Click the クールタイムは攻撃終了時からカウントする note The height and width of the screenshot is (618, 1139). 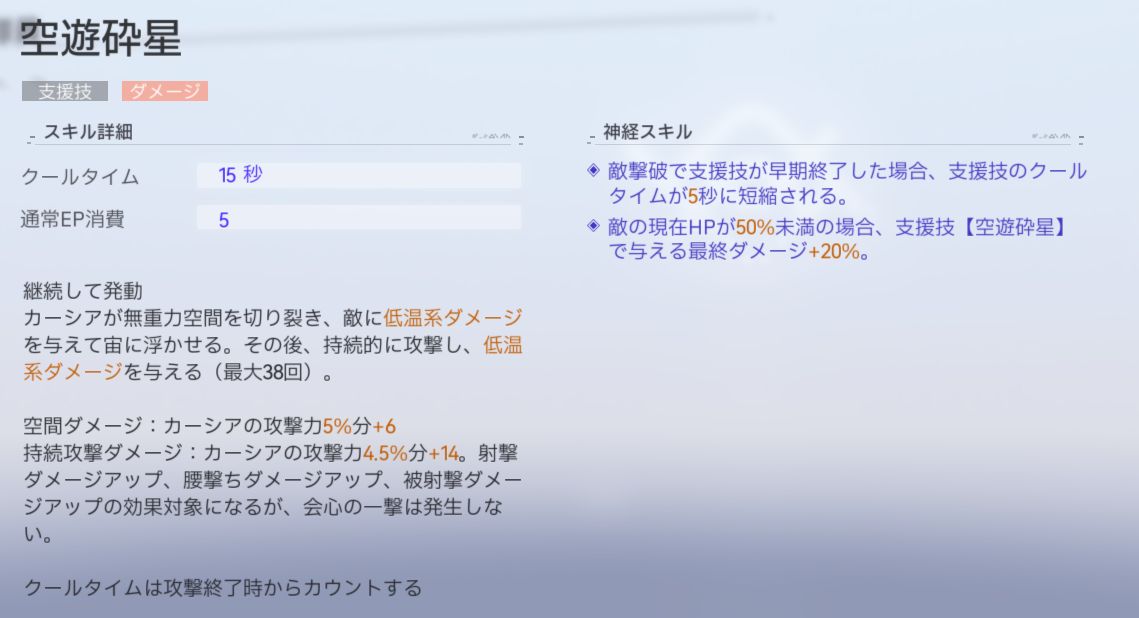(x=223, y=588)
